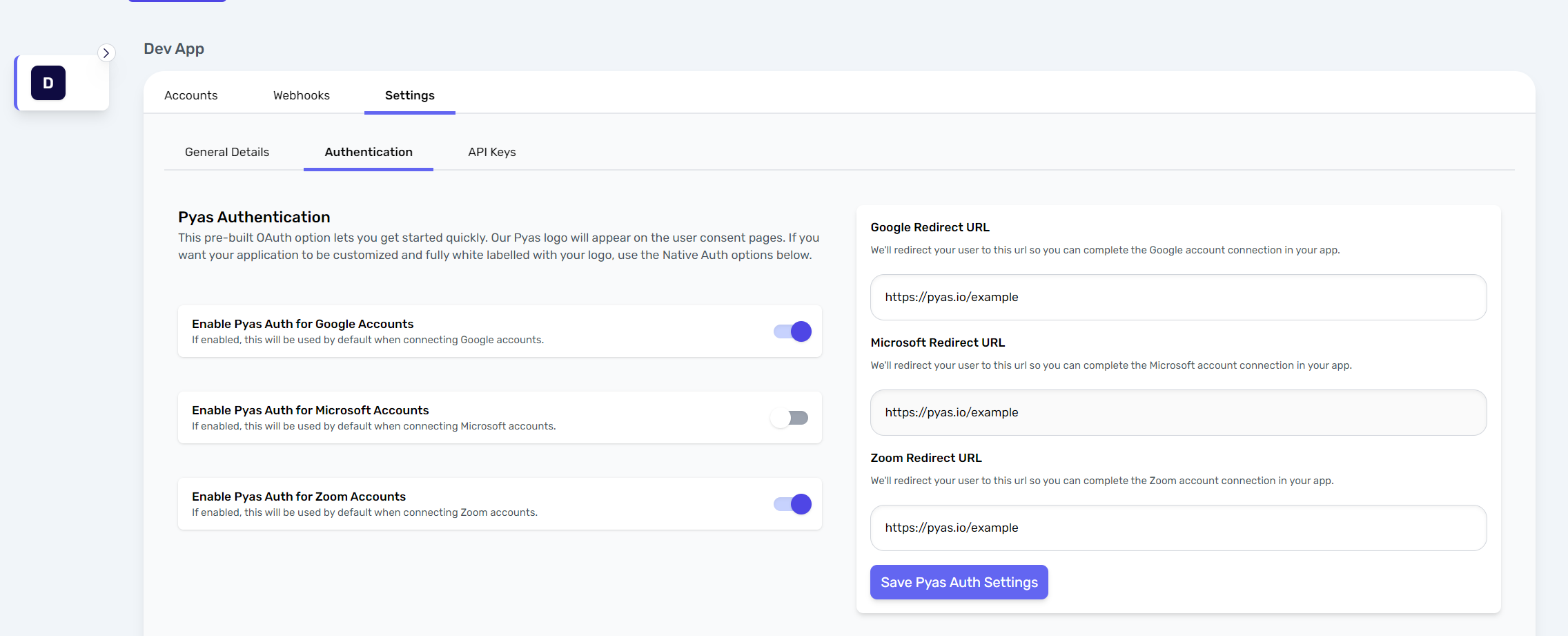Select the Zoom Redirect URL input field
The image size is (1568, 636).
click(1177, 528)
